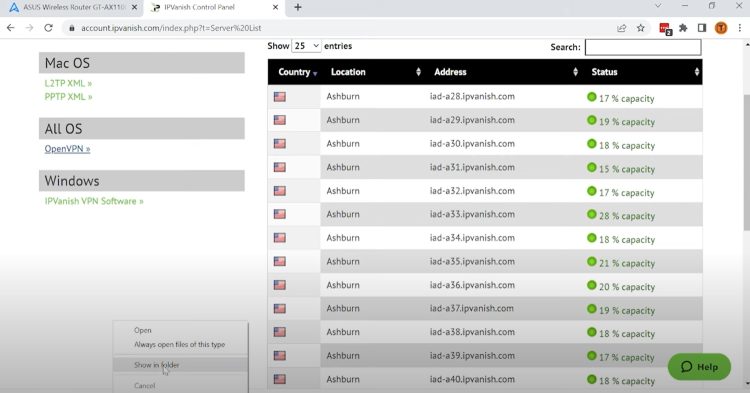This screenshot has width=750, height=393.
Task: Switch to IPVanish Control Panel tab
Action: coord(213,7)
